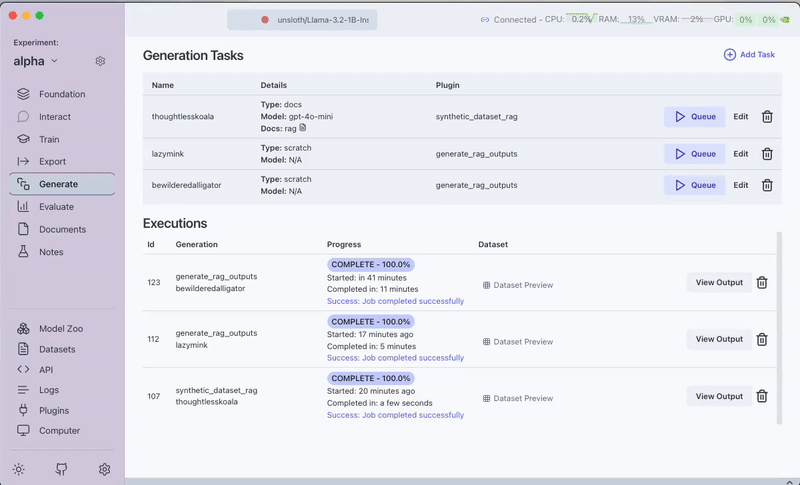
Task: Click the red stop indicator beside model name
Action: 265,20
